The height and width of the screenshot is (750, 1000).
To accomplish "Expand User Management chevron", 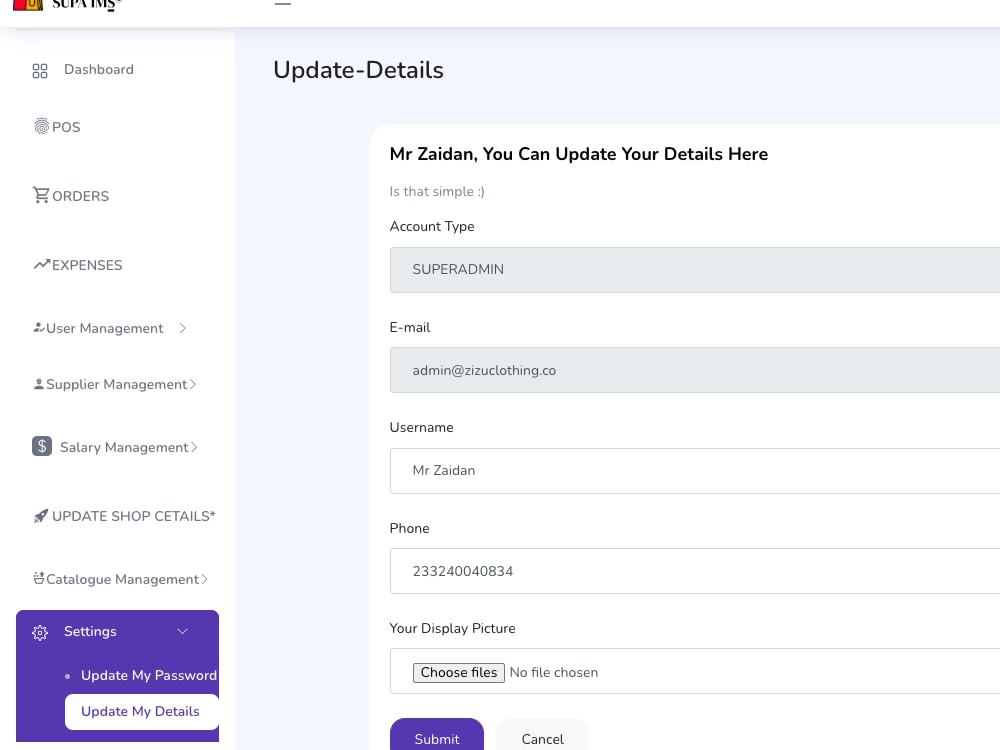I will (182, 328).
